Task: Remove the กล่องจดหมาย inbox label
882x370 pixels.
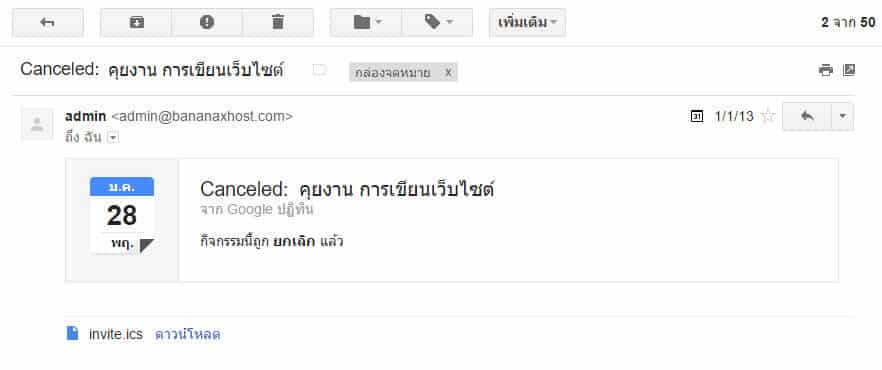Action: [x=448, y=73]
